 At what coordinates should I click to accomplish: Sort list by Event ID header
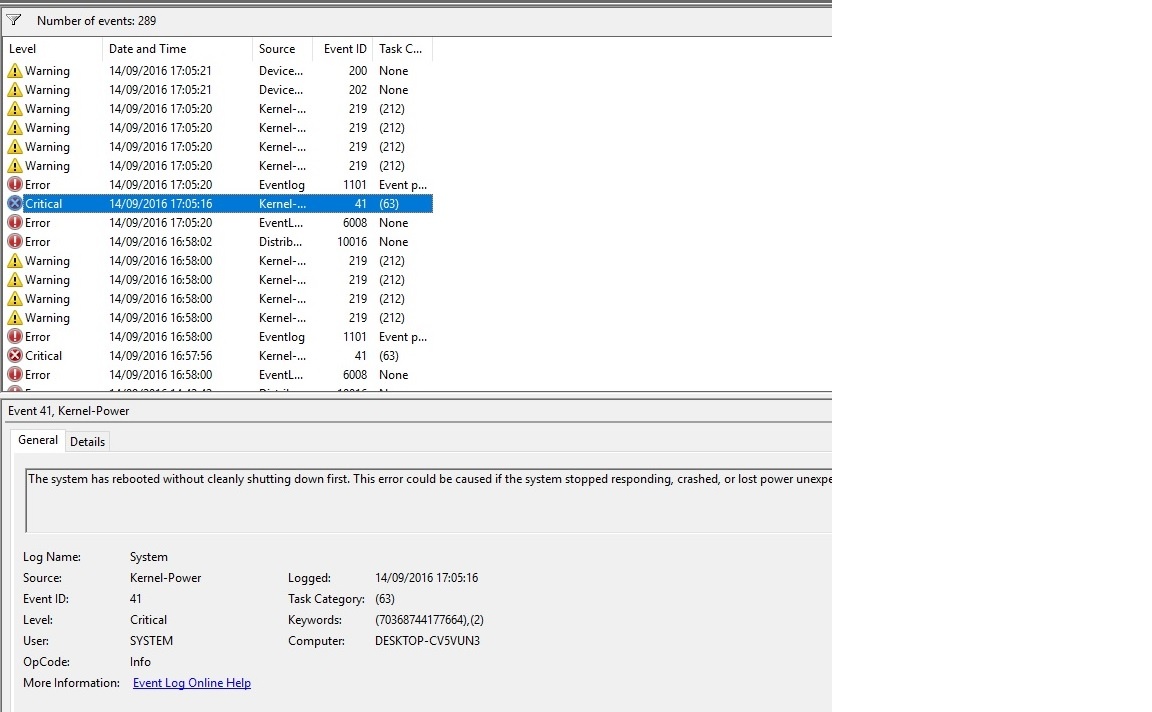pyautogui.click(x=343, y=49)
